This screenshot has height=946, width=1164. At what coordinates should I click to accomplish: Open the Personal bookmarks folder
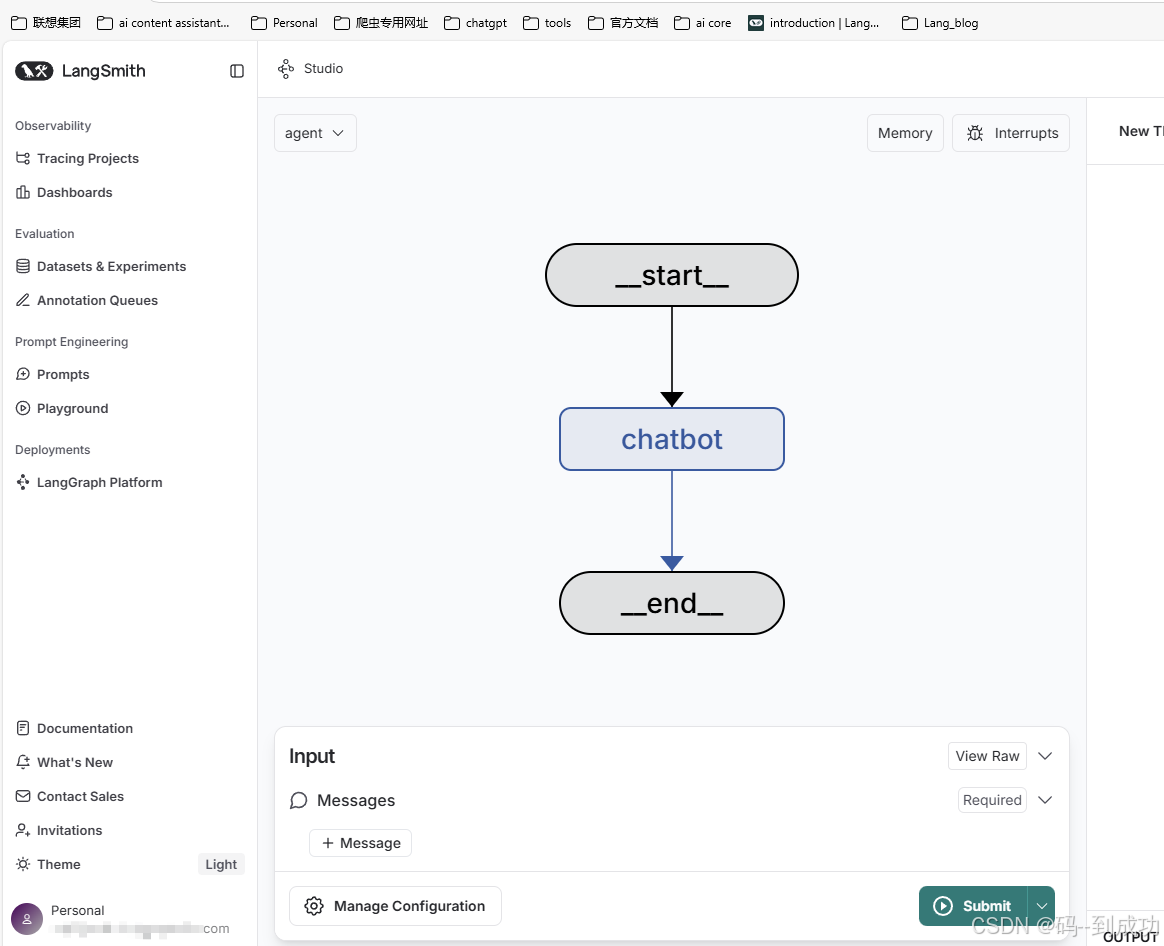pyautogui.click(x=284, y=23)
